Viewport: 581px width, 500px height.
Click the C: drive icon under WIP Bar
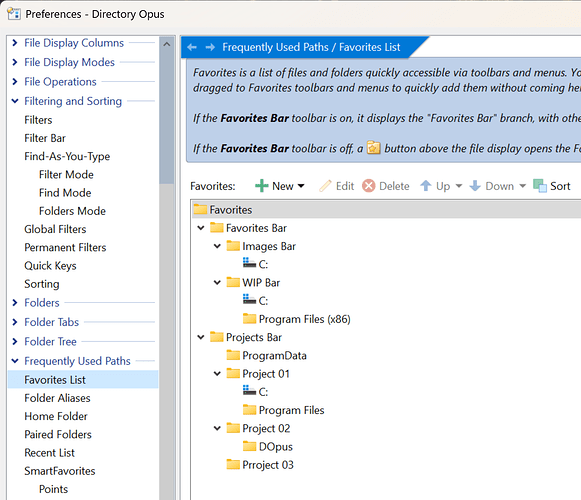(249, 300)
